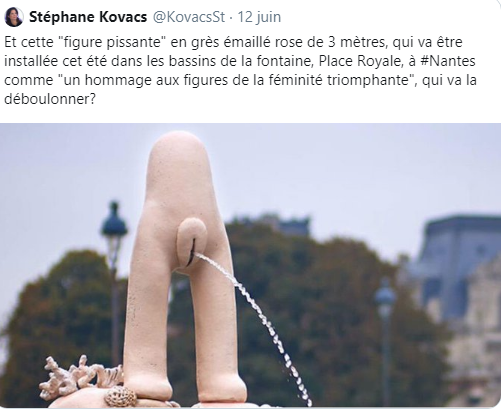Click the coral decoration at sculpture base
Viewport: 501px width, 415px height.
coord(78,377)
